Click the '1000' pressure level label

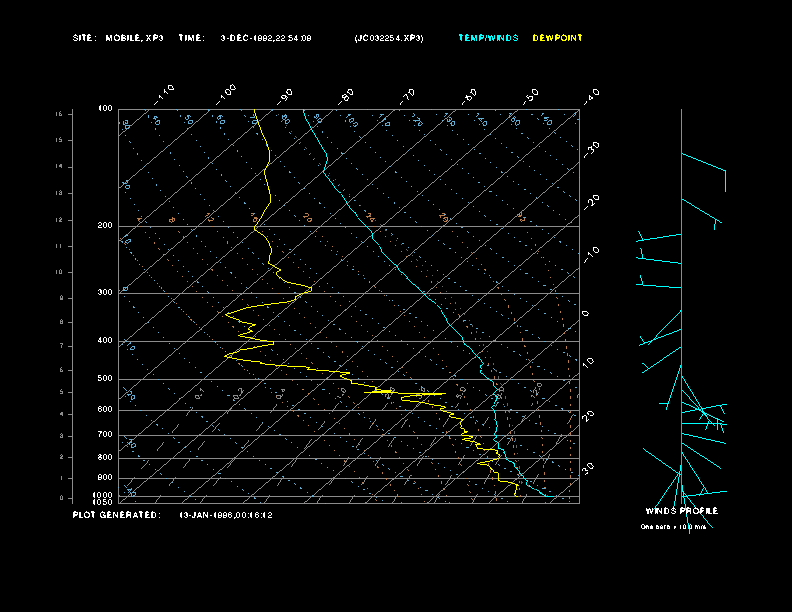coord(103,495)
